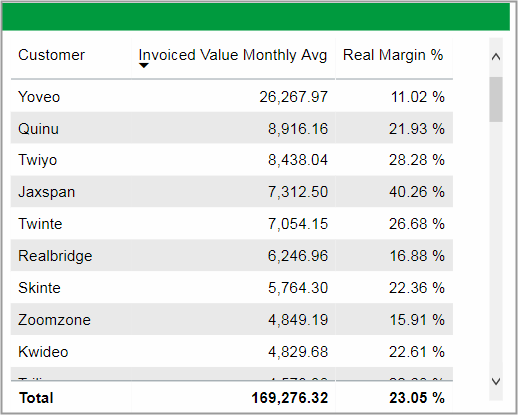Sort by Invoiced Value Monthly Avg header

pos(233,55)
